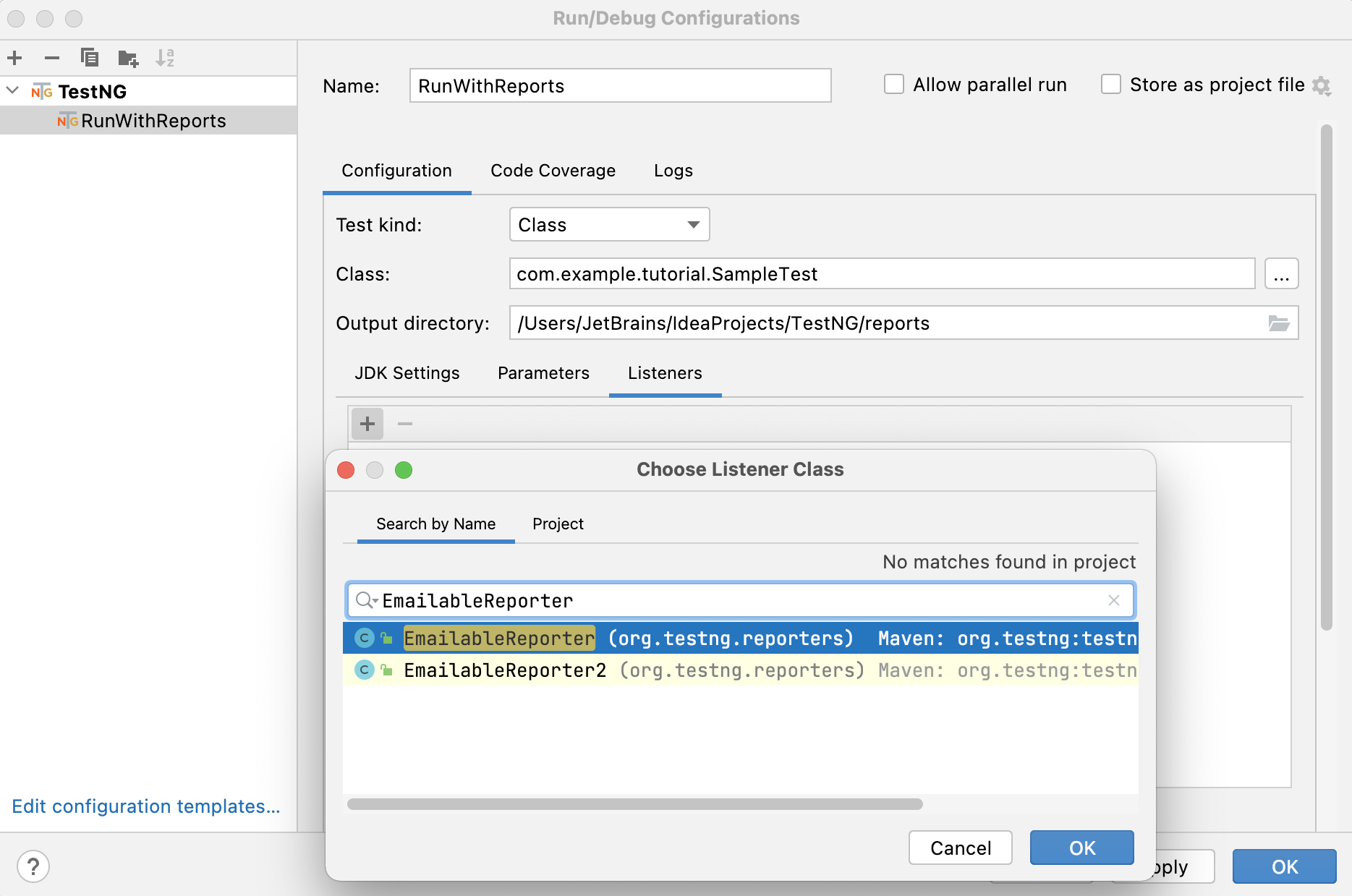Add a listener with the plus button
The height and width of the screenshot is (896, 1352).
coord(367,424)
